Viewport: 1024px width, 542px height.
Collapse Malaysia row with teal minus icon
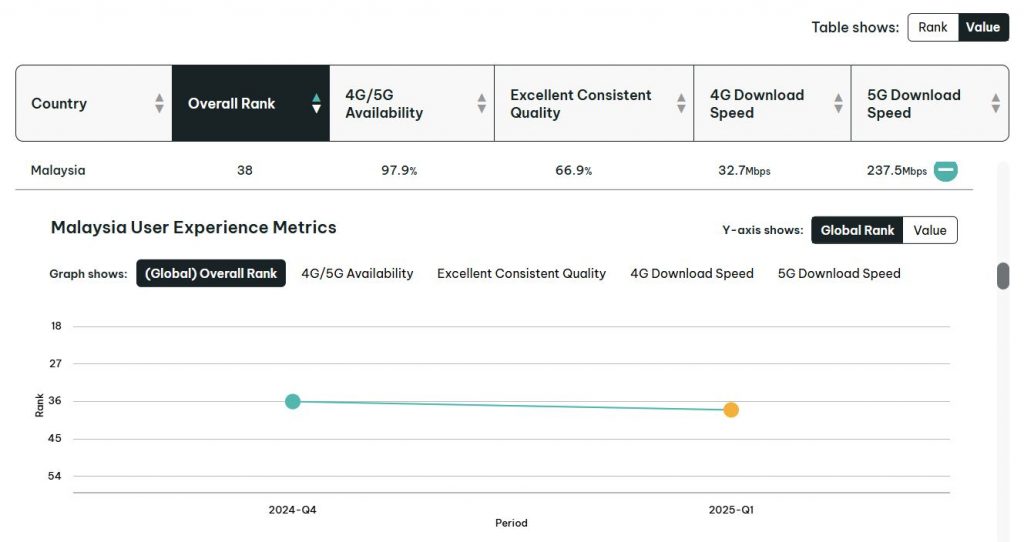coord(945,170)
